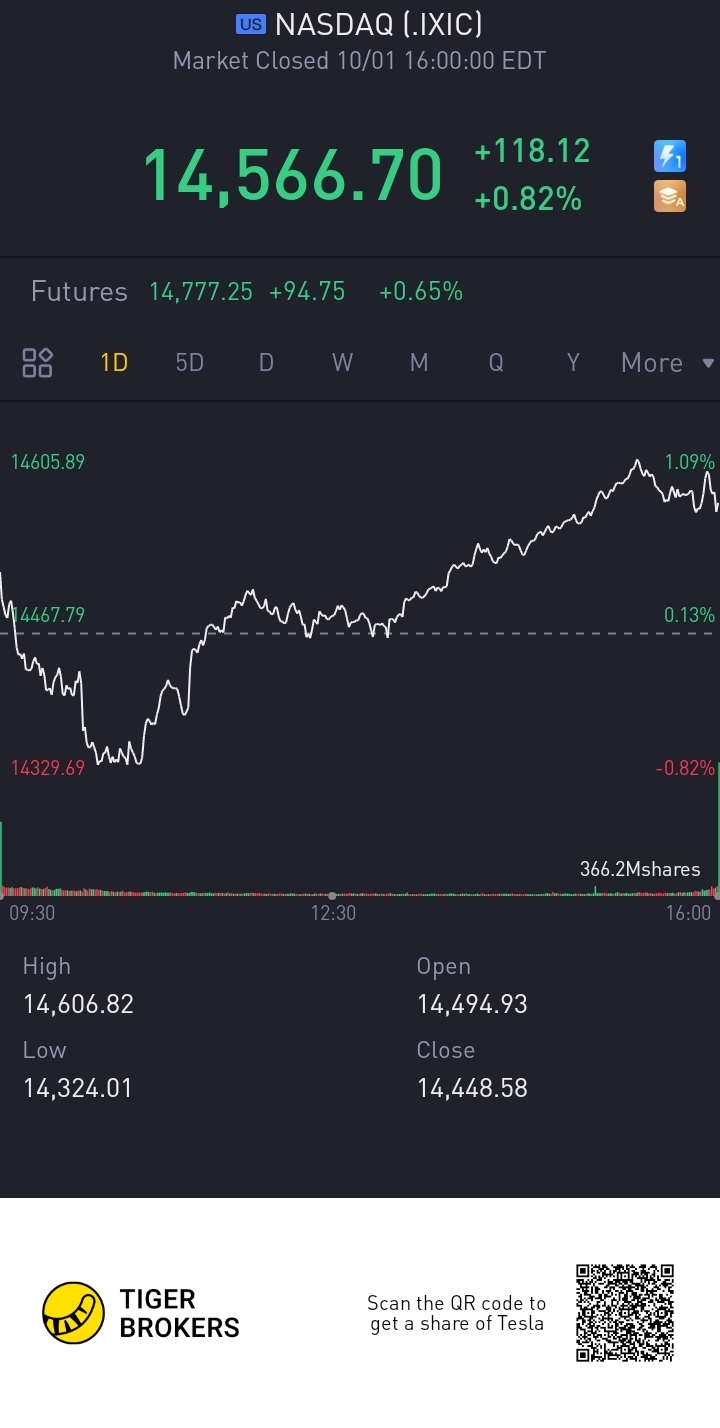
Task: Tap the NASDAQ (.IXIC) title
Action: pos(379,24)
